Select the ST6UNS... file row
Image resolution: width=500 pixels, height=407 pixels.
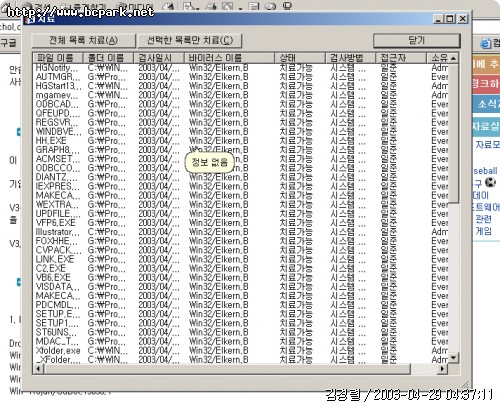[241, 333]
